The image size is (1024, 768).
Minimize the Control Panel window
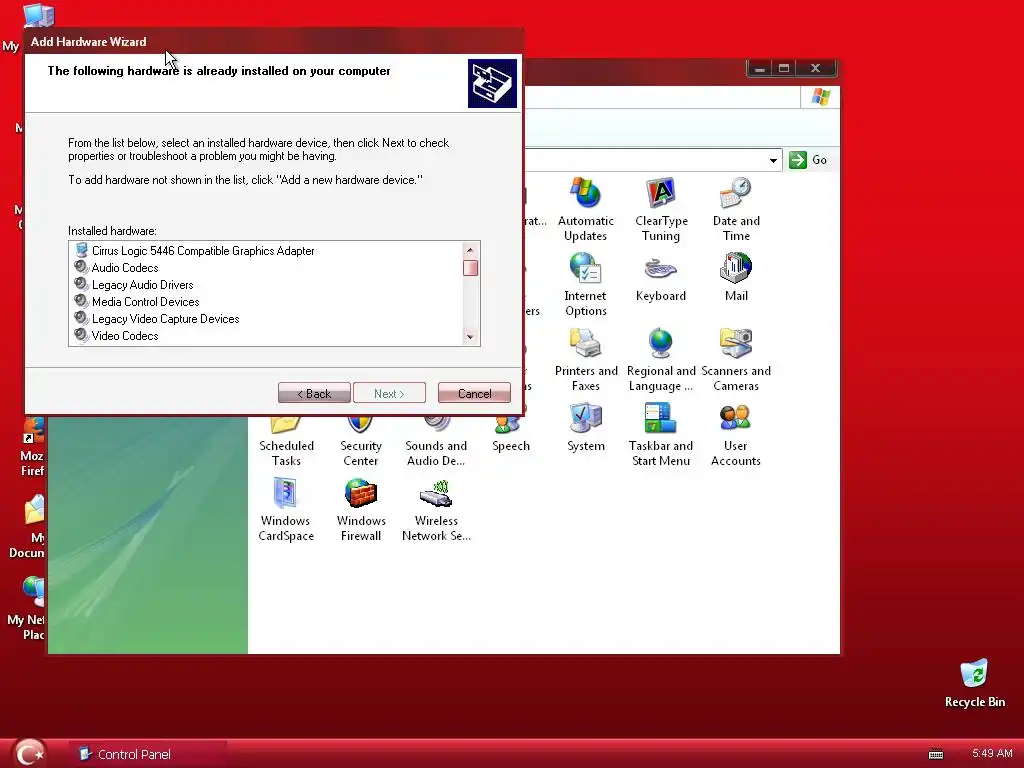pos(760,68)
